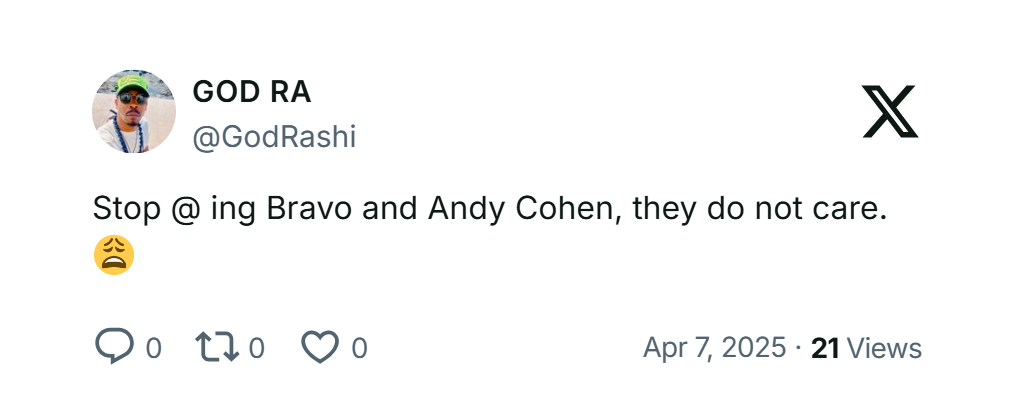The height and width of the screenshot is (420, 1010).
Task: Click the GOD RA display name
Action: coord(251,92)
